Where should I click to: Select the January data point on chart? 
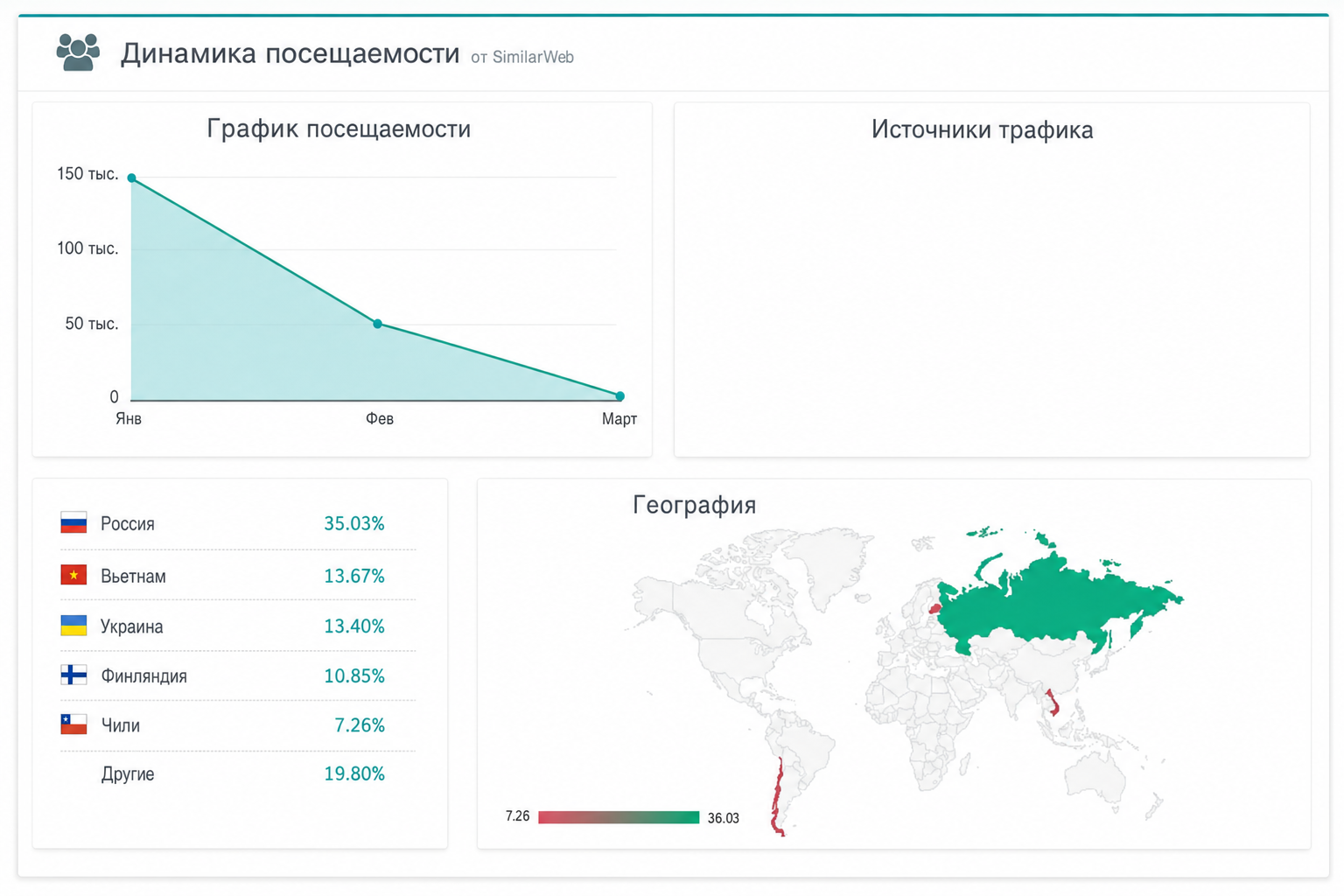(132, 178)
